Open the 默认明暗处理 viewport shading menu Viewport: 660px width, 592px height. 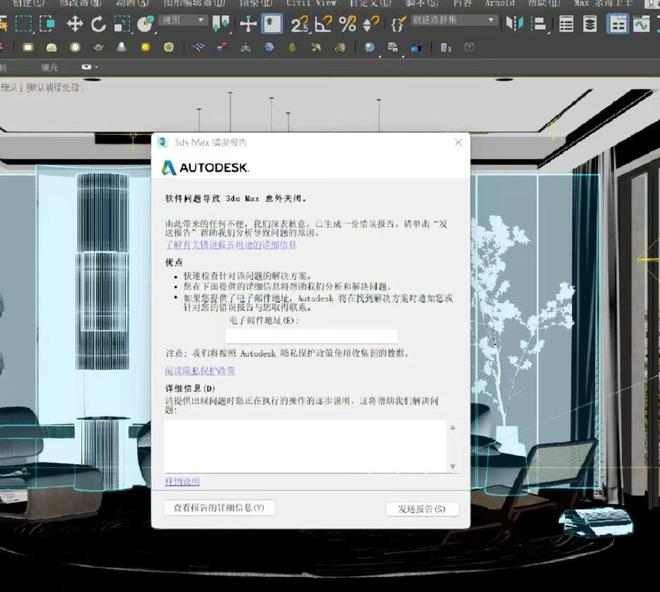tap(53, 88)
